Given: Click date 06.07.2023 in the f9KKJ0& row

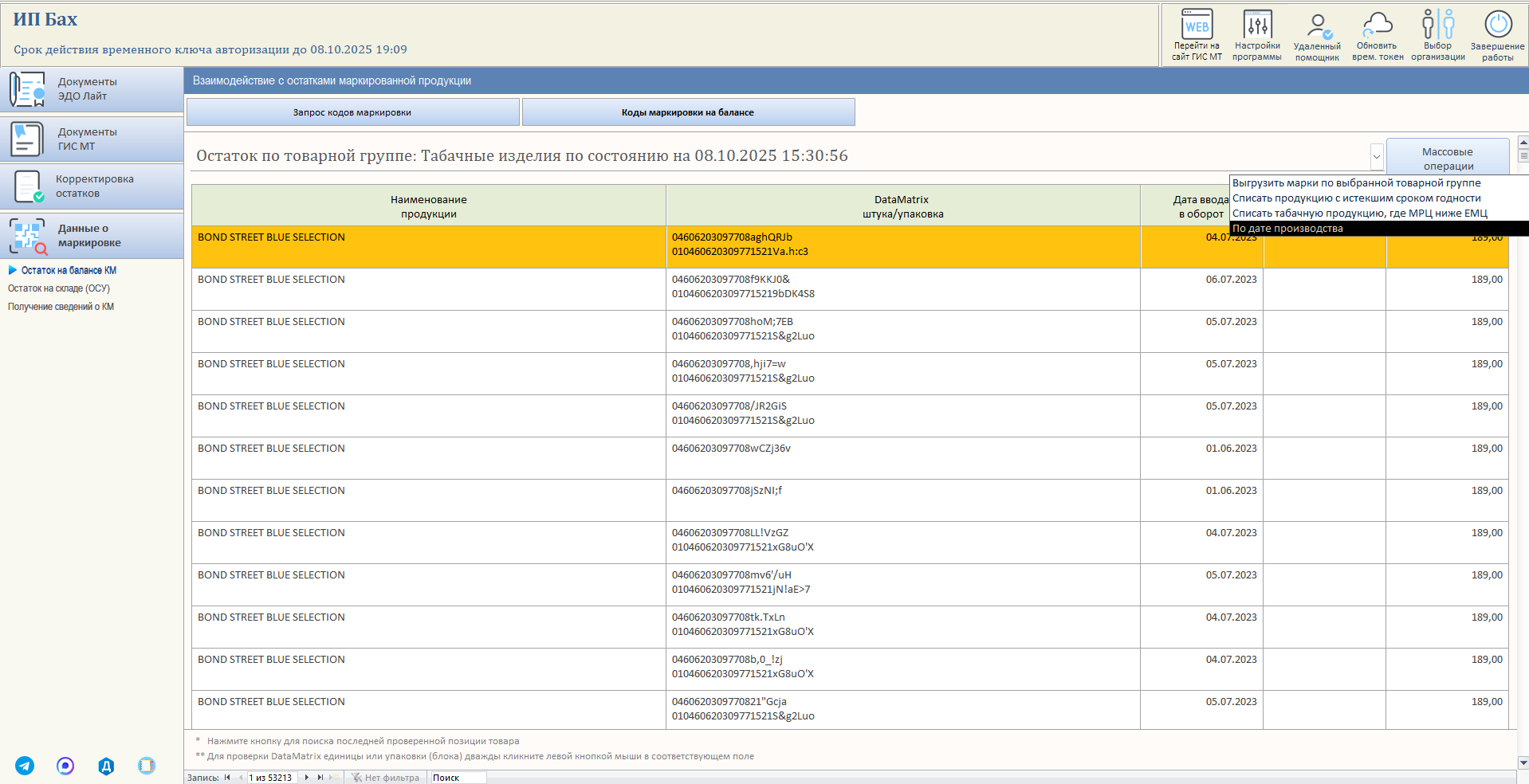Looking at the screenshot, I should click(x=1231, y=280).
